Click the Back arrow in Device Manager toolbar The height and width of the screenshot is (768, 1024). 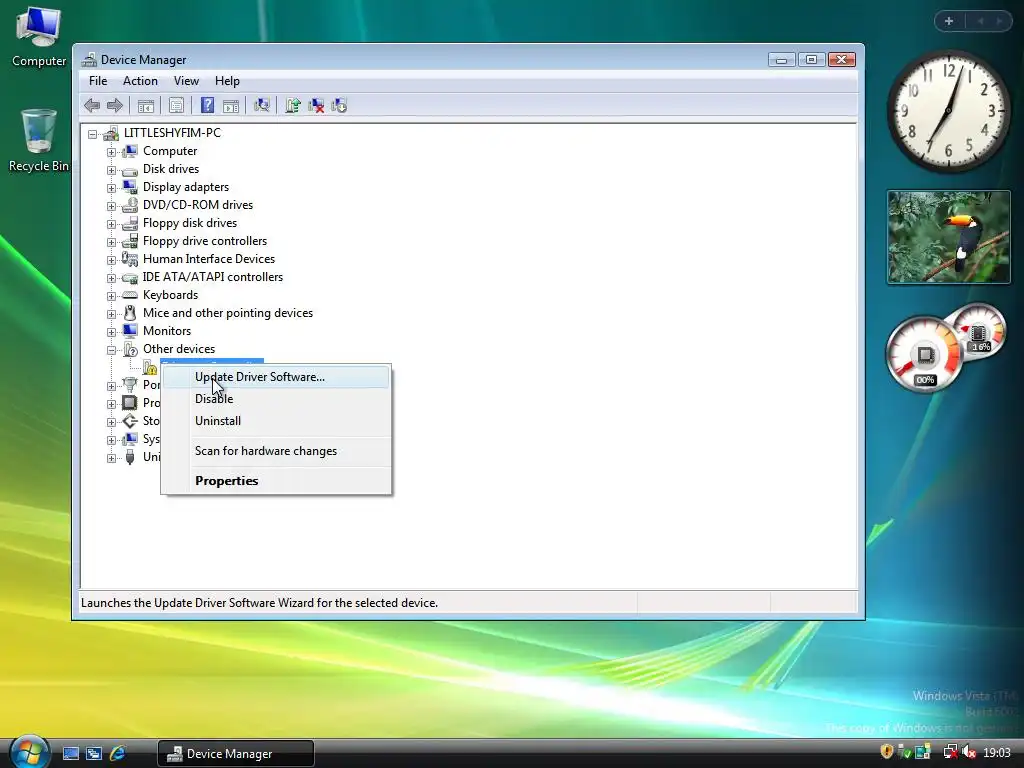point(92,105)
